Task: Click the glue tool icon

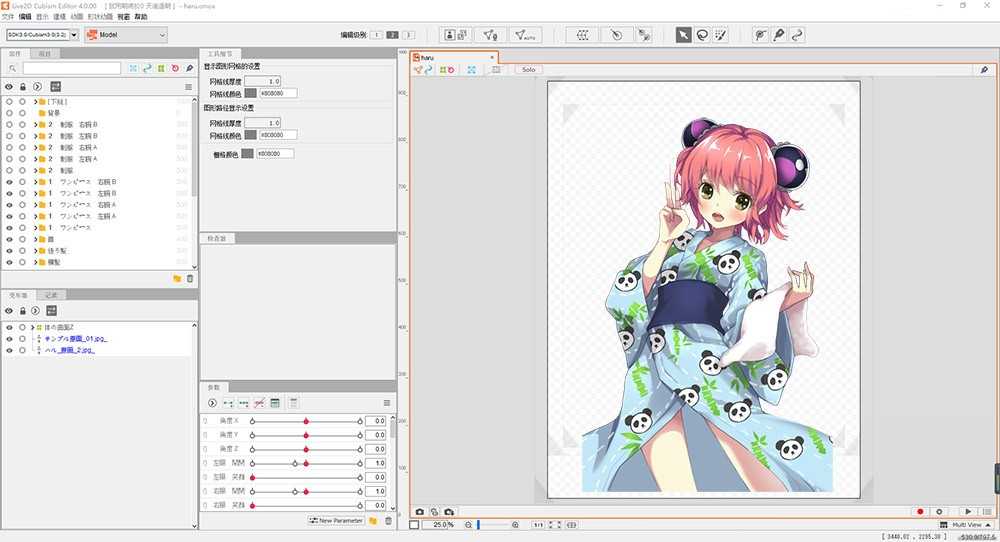Action: point(644,35)
